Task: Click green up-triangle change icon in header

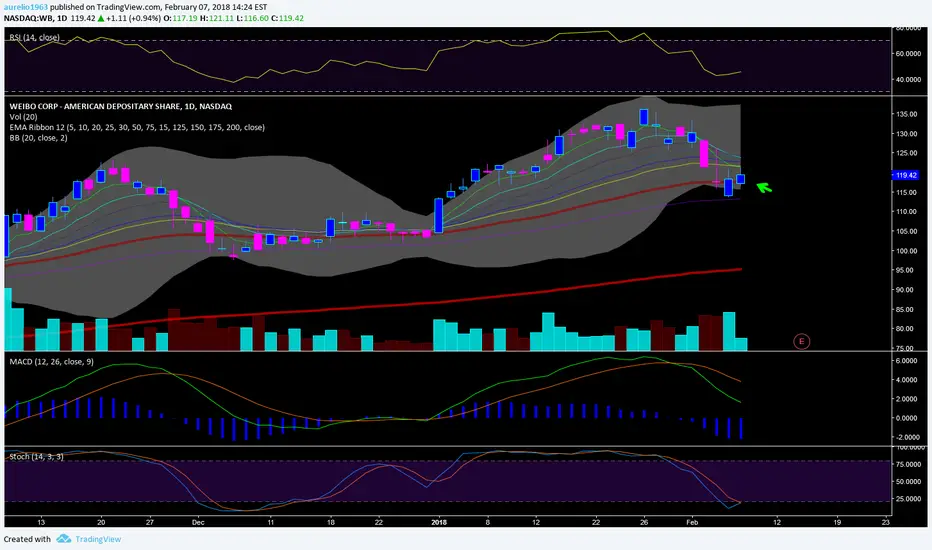Action: click(x=101, y=18)
